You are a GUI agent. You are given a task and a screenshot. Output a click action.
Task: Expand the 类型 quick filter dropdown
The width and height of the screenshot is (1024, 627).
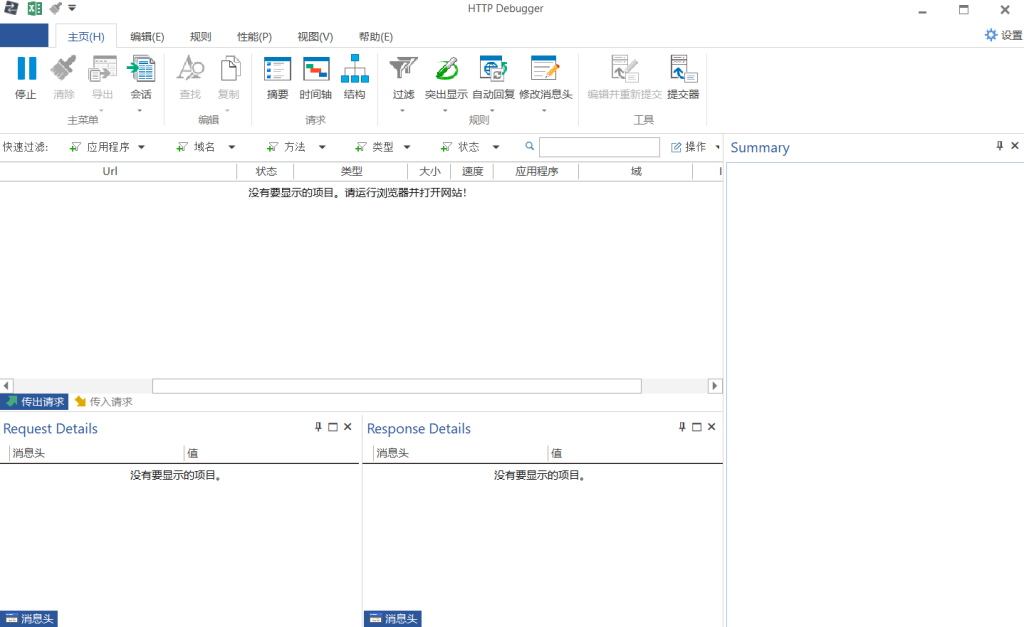pos(407,147)
